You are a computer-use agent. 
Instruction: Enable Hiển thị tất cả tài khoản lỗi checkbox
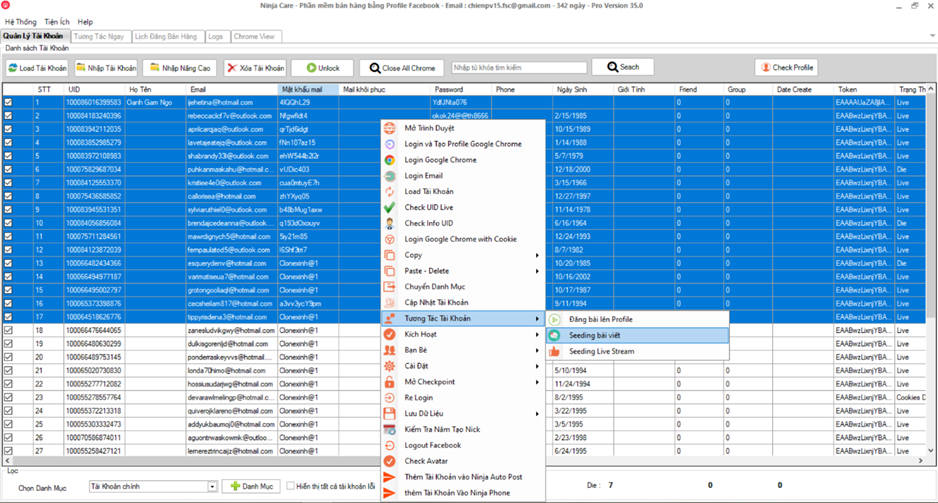click(x=291, y=486)
